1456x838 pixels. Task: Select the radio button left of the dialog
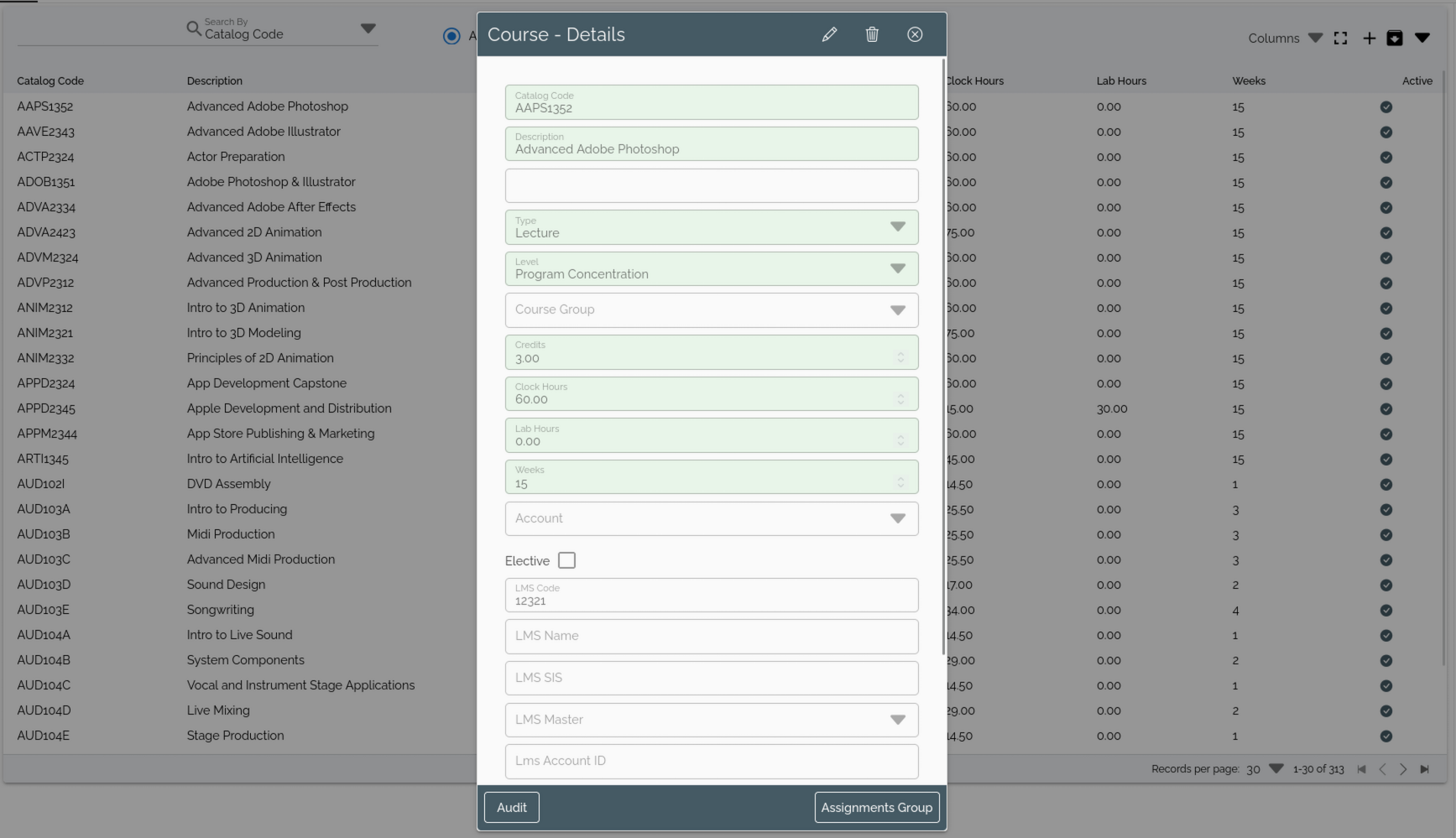click(451, 36)
